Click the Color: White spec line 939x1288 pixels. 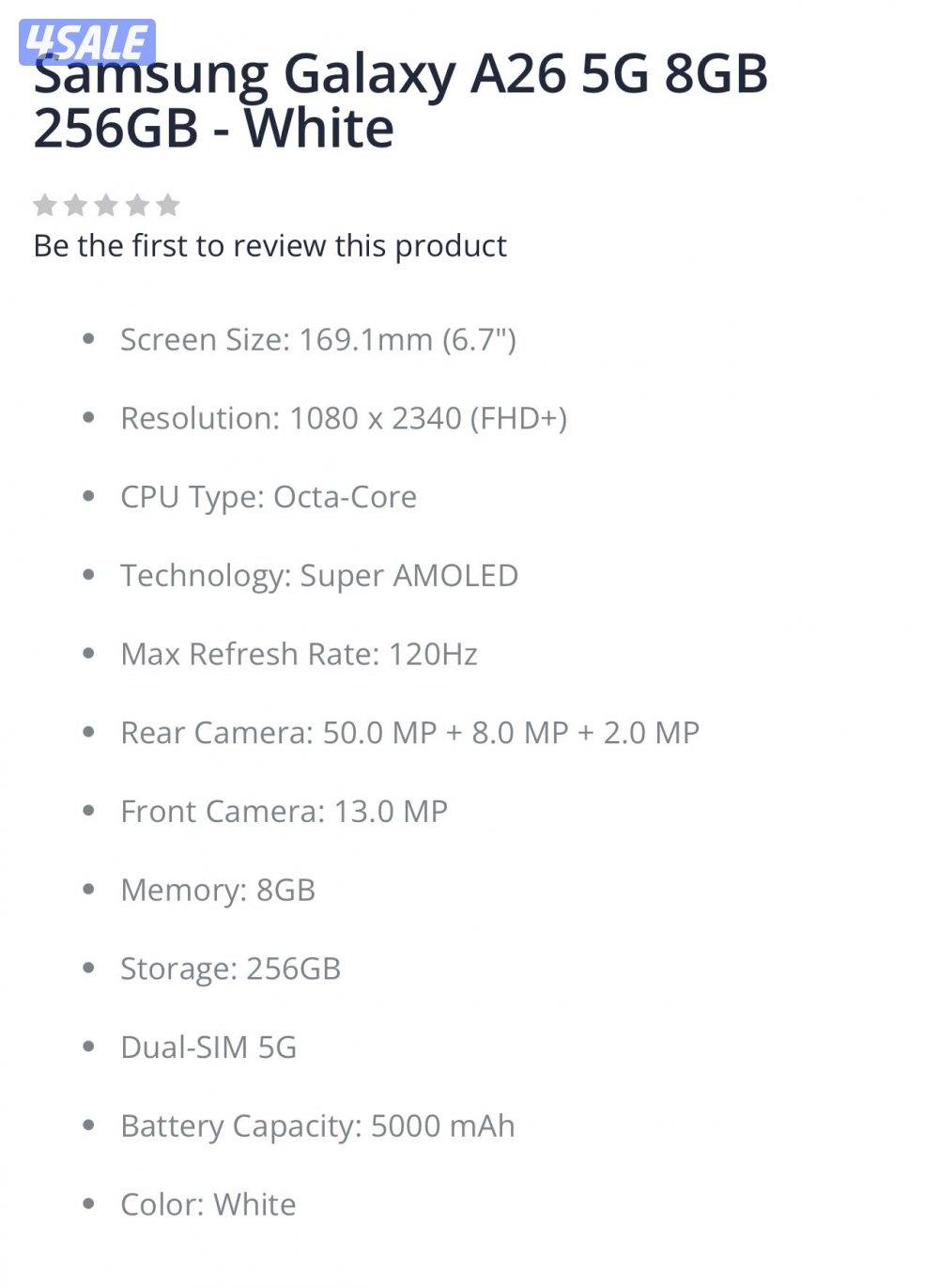pyautogui.click(x=207, y=1203)
